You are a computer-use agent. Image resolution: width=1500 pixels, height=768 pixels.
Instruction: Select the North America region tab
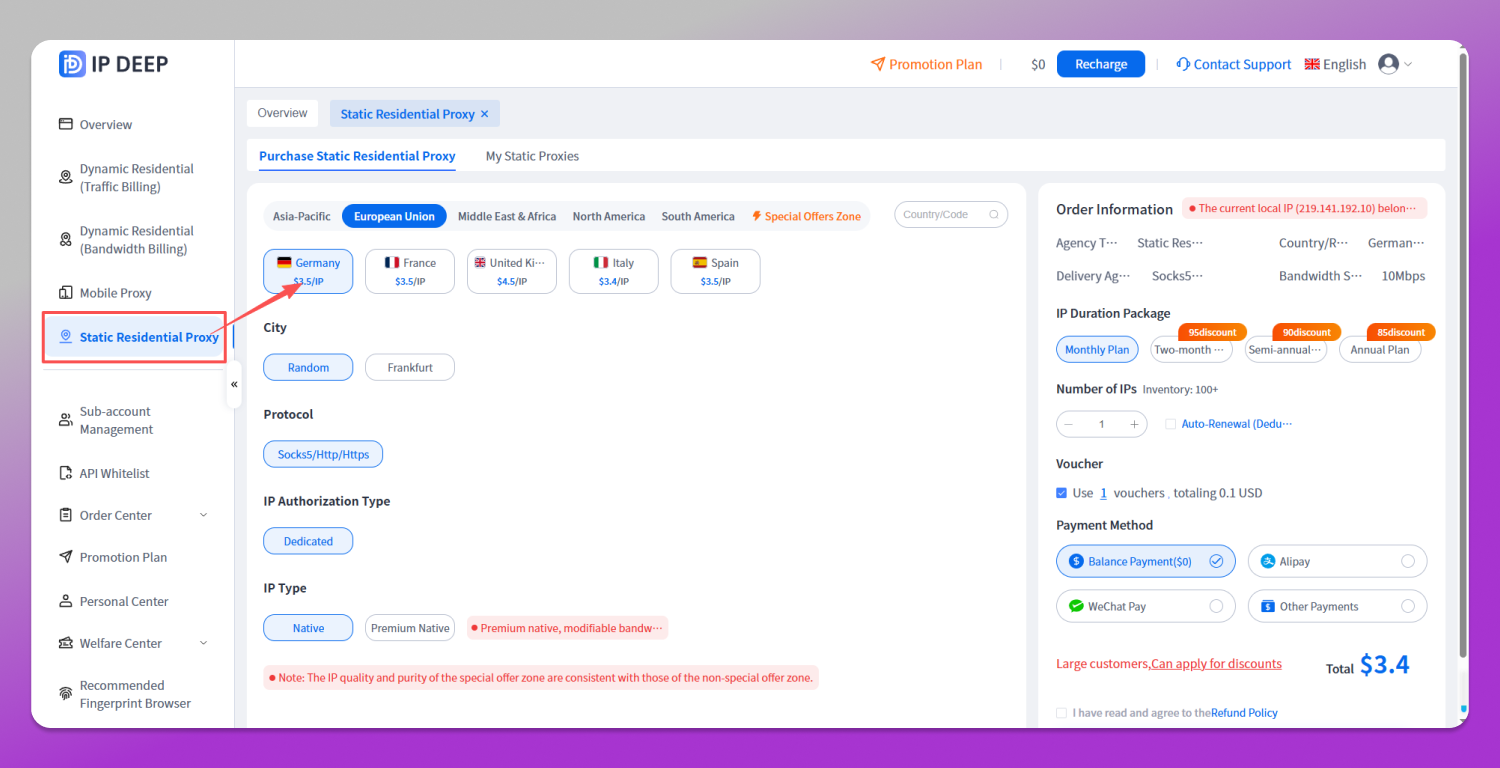pos(609,216)
